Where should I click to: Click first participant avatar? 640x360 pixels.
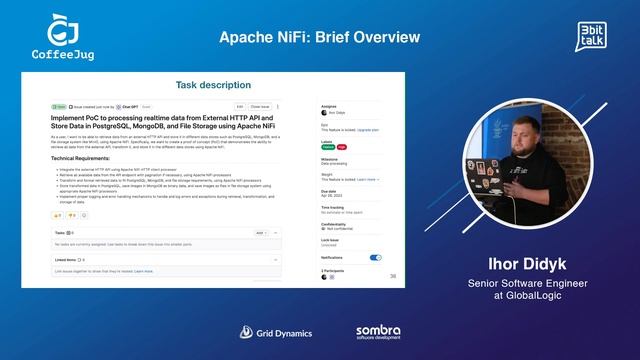click(x=324, y=277)
